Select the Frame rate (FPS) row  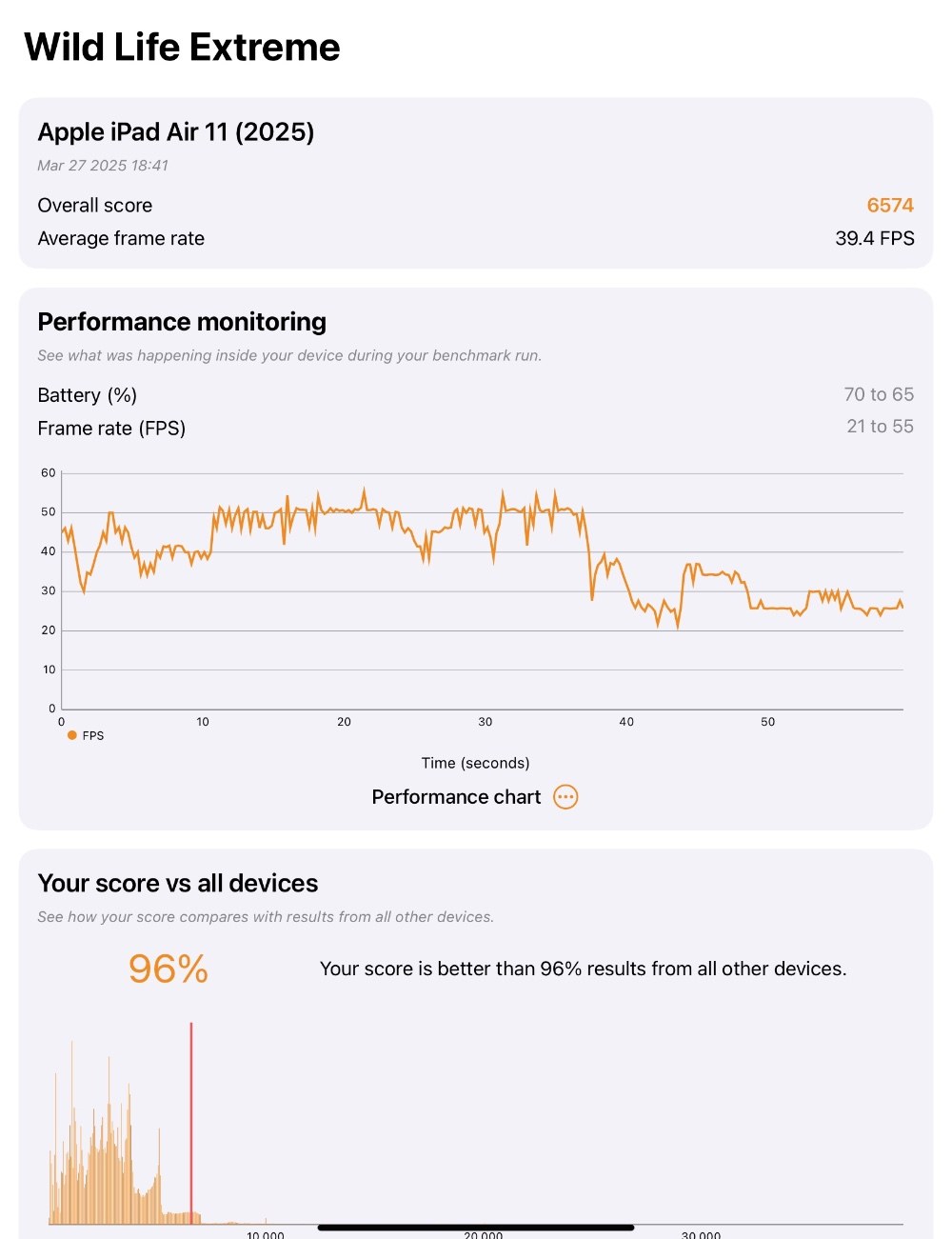[x=476, y=428]
